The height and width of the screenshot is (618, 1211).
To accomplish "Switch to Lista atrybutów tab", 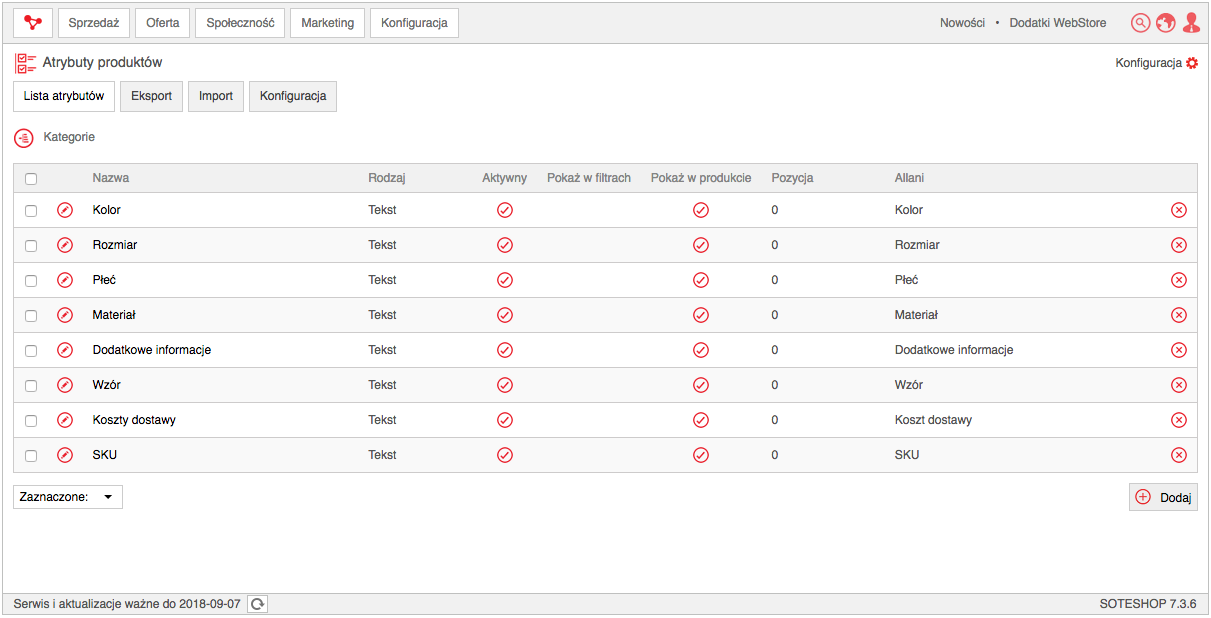I will pos(64,96).
